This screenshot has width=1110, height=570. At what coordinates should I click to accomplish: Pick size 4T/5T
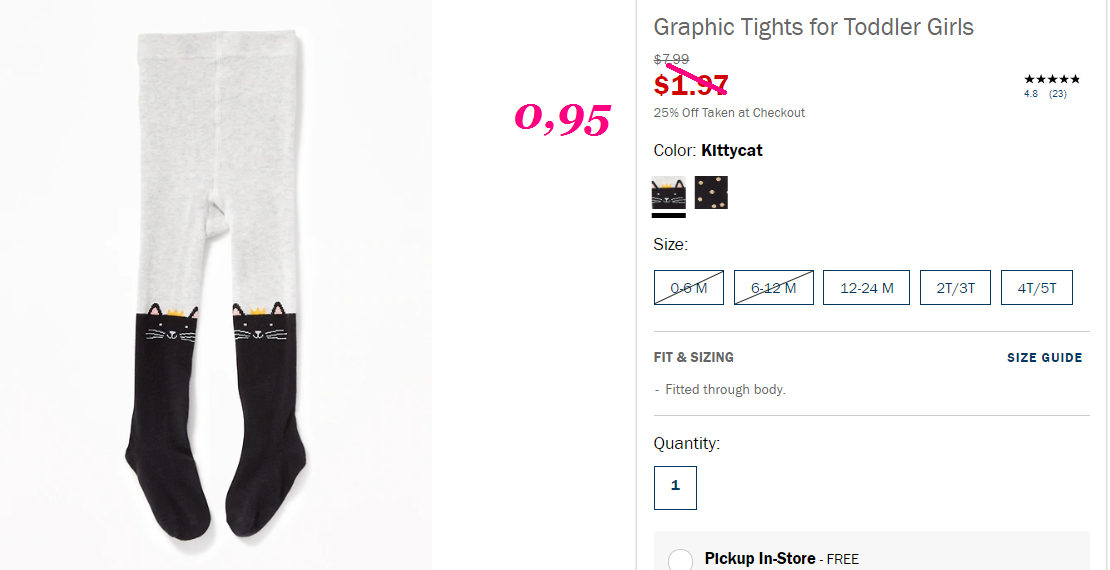click(x=1036, y=287)
